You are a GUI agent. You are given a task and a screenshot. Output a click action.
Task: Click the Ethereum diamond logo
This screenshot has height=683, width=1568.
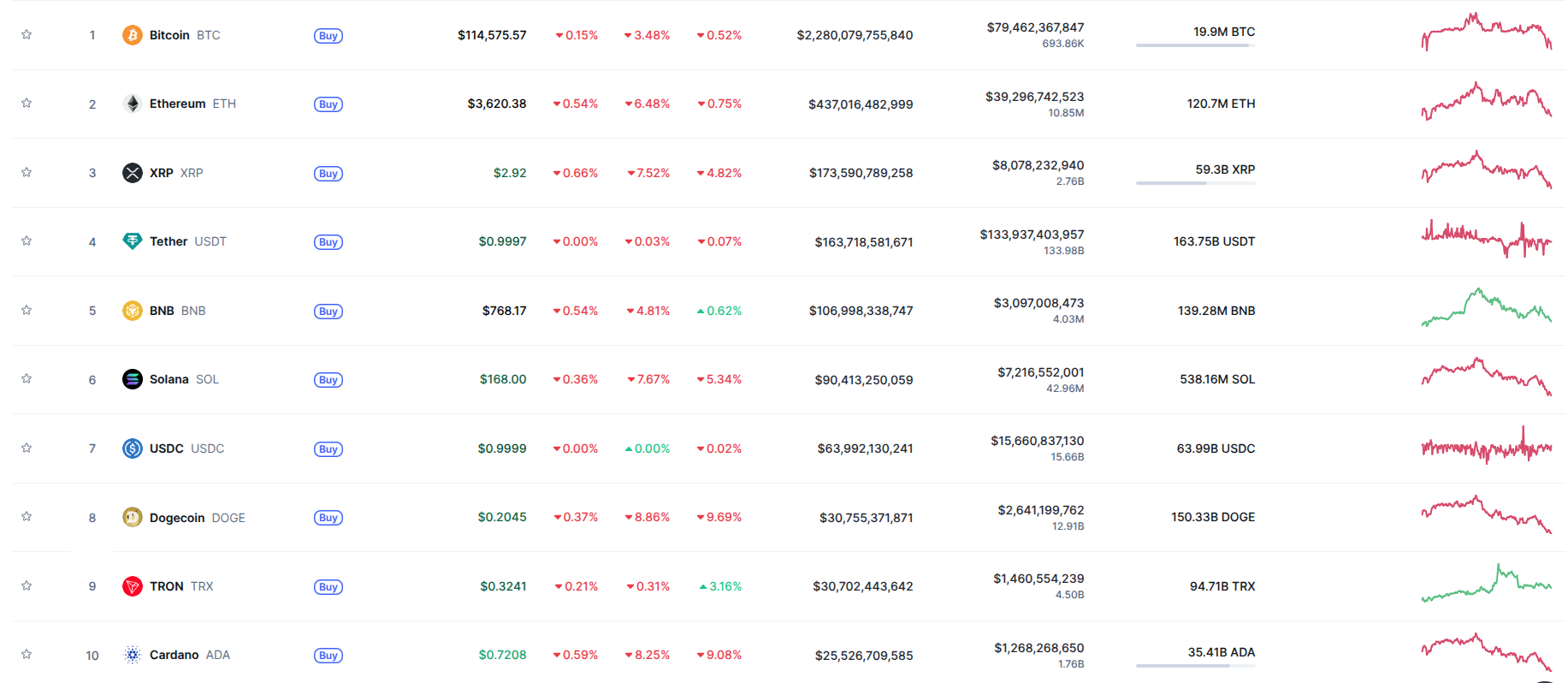click(132, 104)
